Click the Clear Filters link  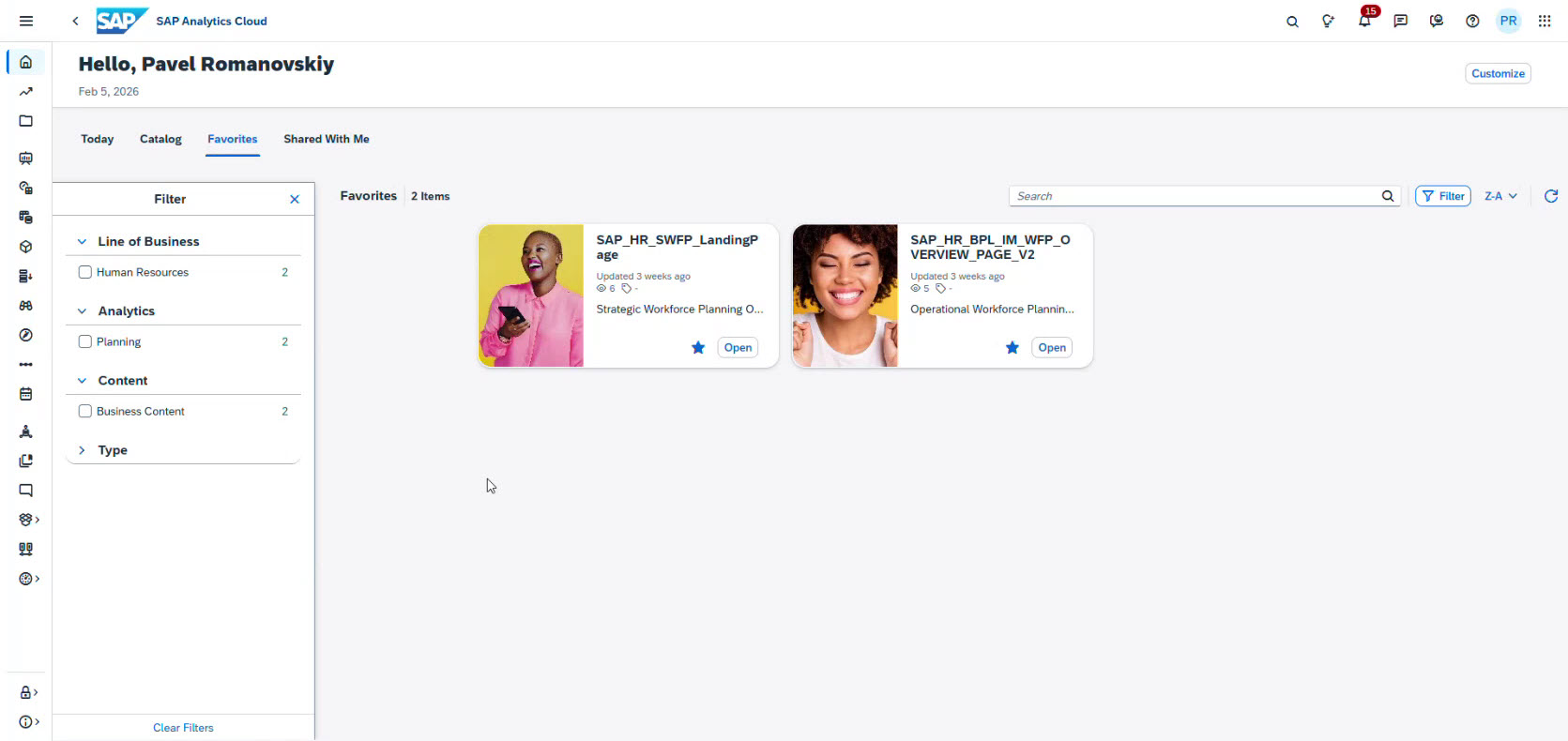click(x=183, y=728)
